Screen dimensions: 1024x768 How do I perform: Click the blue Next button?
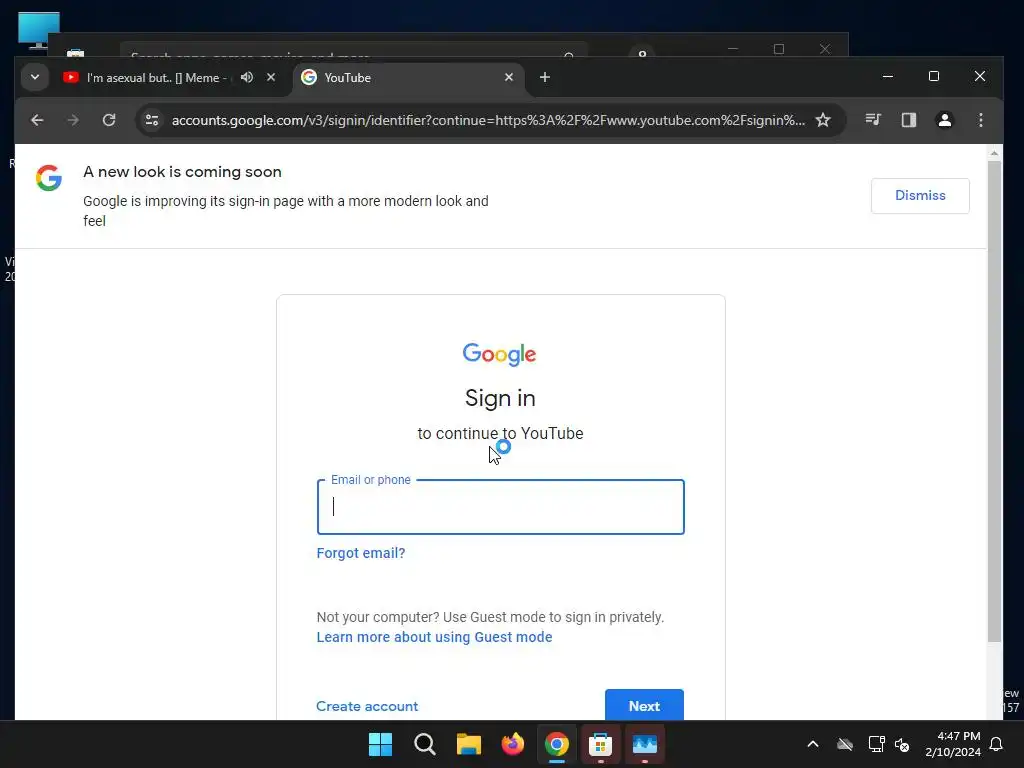pyautogui.click(x=645, y=705)
